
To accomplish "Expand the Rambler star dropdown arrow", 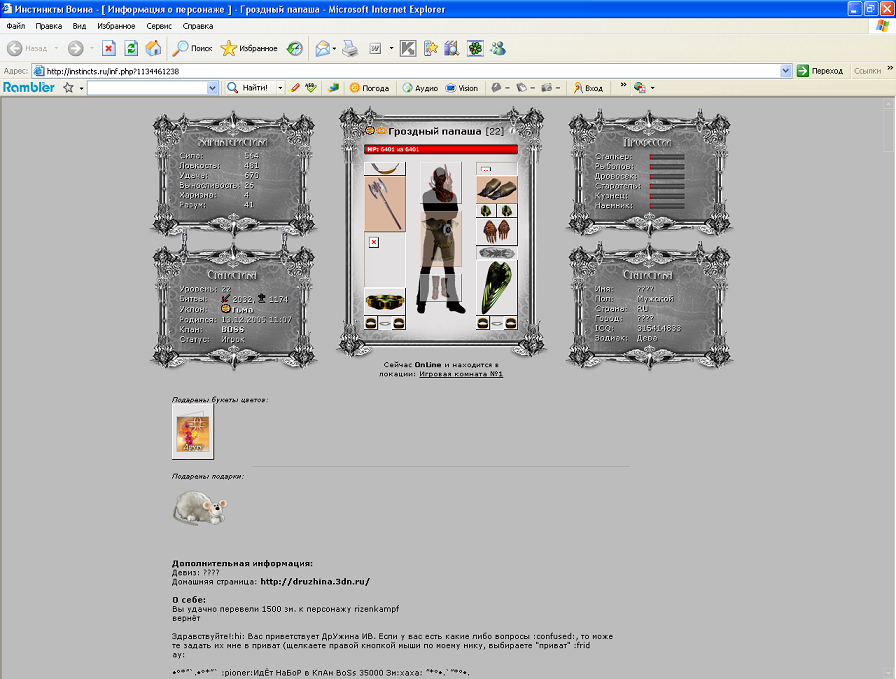I will (x=81, y=88).
